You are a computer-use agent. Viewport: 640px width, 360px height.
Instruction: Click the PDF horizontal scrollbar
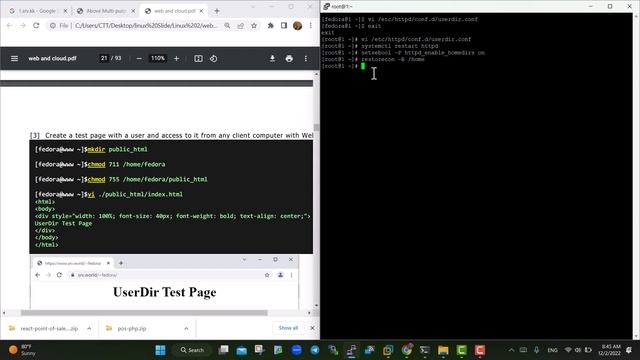[144, 313]
